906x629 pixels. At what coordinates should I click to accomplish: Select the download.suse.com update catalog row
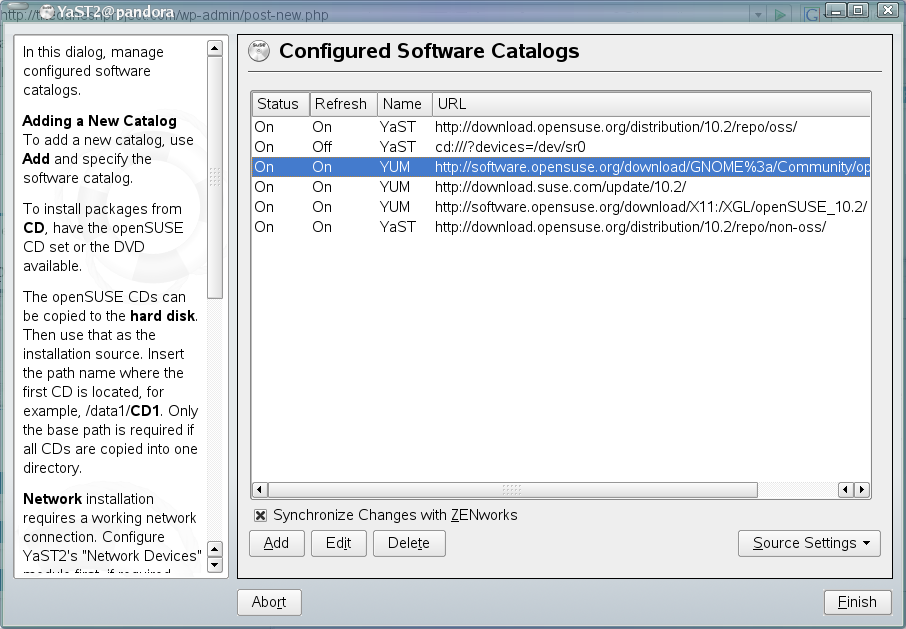[x=560, y=187]
